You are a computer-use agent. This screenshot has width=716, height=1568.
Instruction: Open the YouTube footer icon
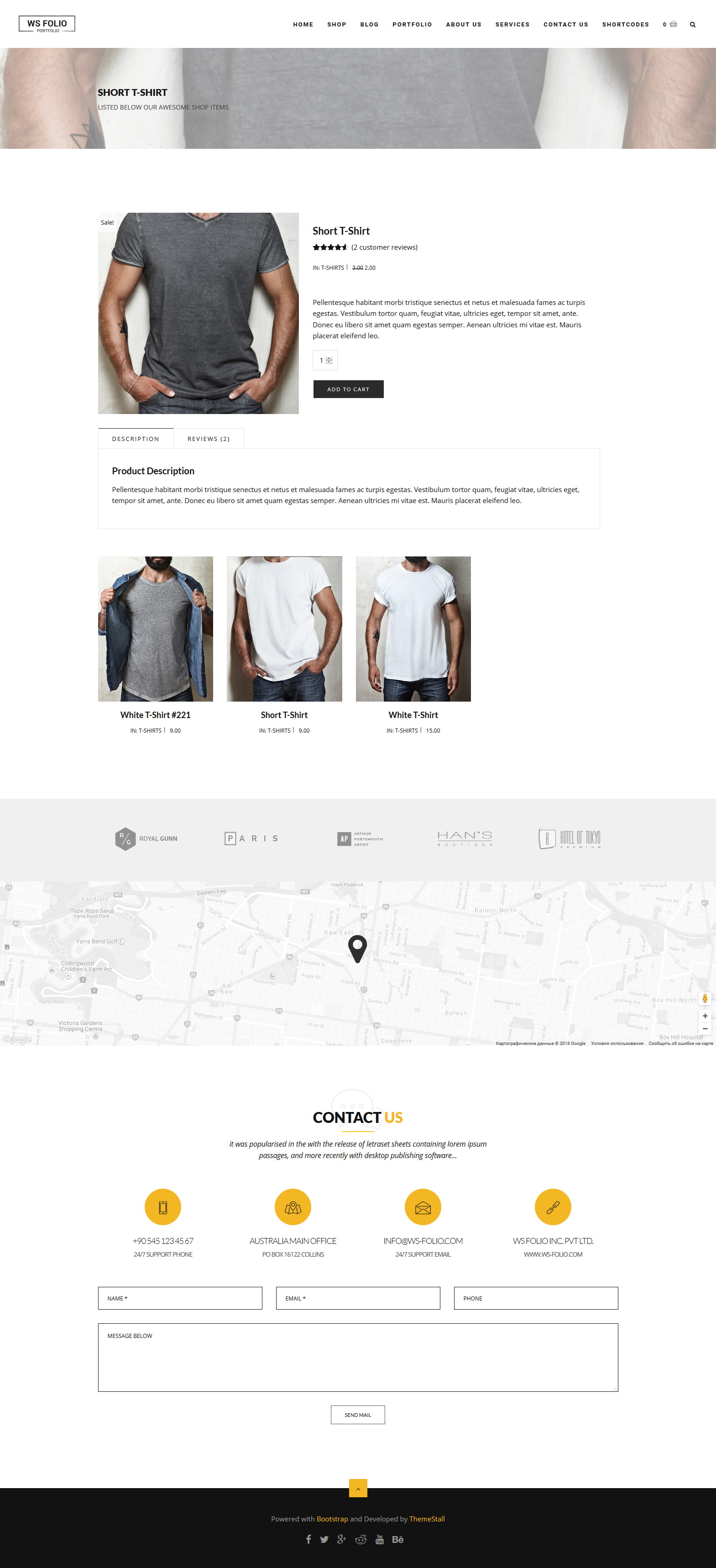tap(380, 1539)
